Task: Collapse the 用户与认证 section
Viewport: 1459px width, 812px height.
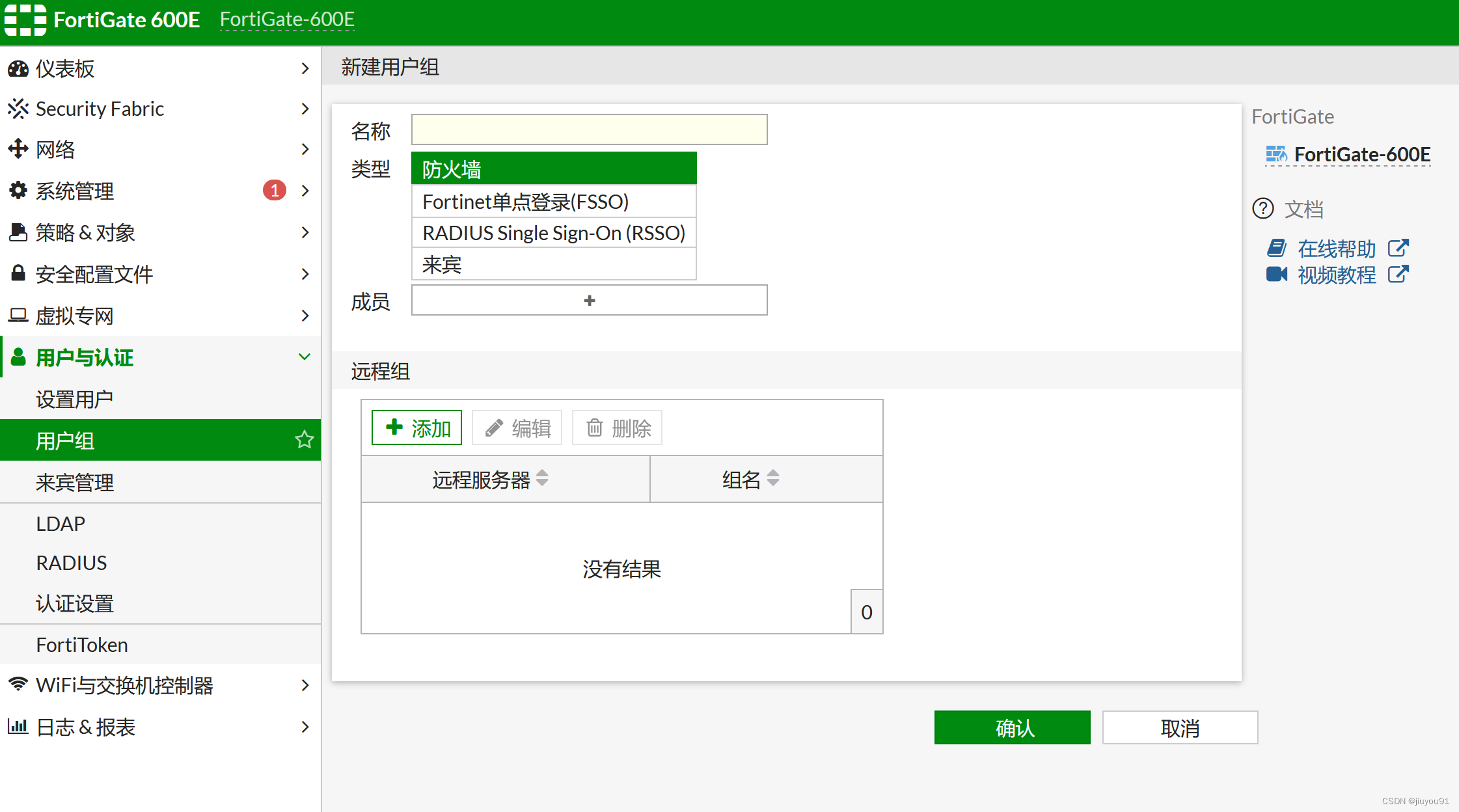Action: point(304,357)
